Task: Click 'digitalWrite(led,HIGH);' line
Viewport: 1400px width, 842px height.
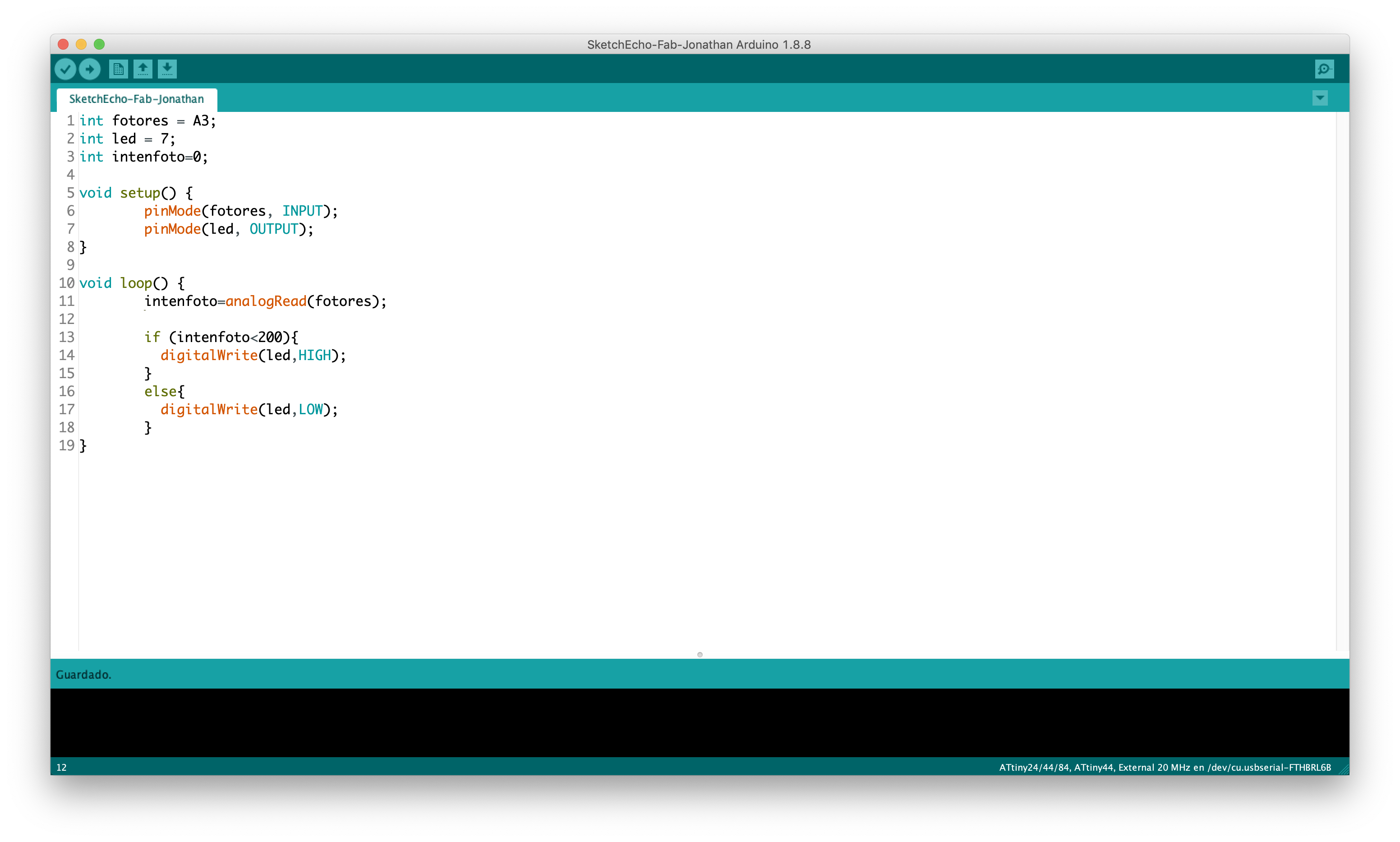Action: coord(253,356)
